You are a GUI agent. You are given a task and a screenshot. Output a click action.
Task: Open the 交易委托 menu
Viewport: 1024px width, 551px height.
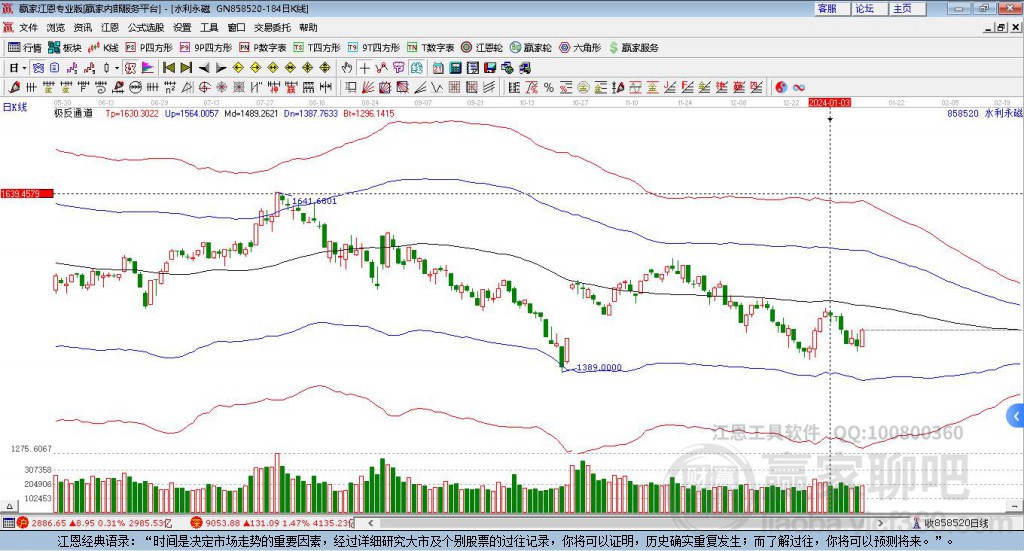(271, 28)
